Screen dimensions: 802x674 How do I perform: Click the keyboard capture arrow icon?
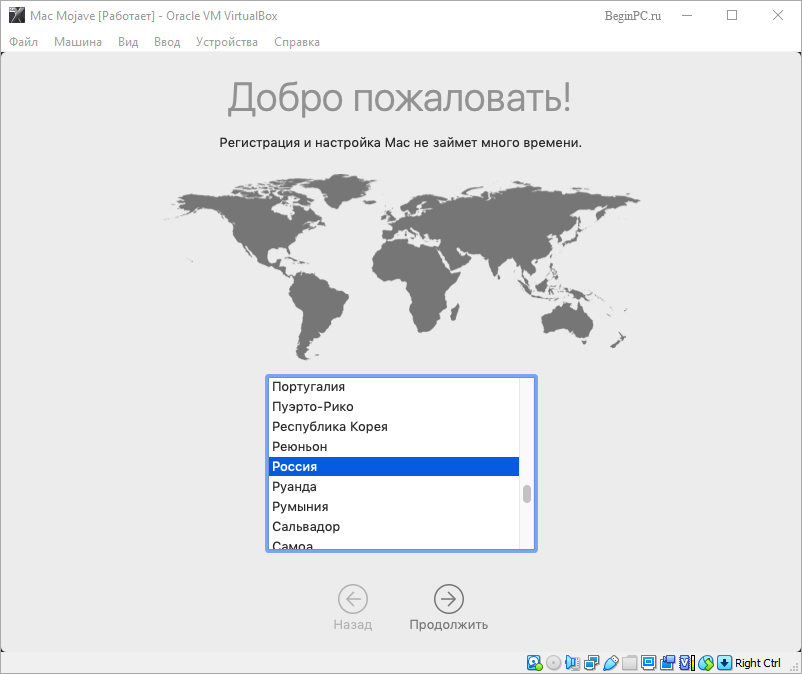coord(724,663)
